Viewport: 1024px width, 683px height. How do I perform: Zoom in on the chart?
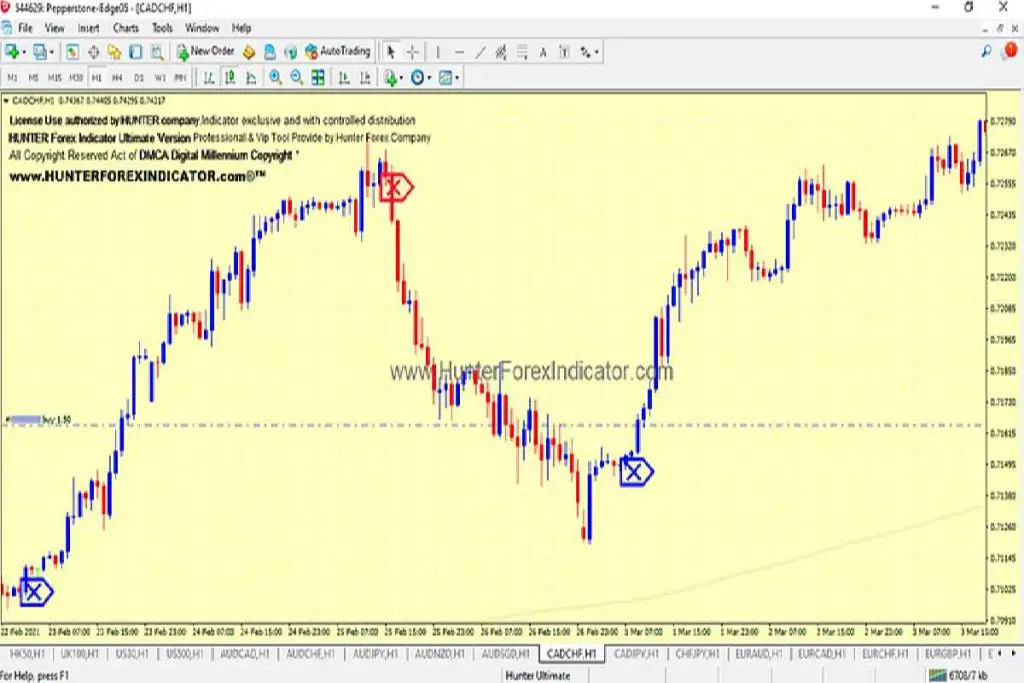coord(276,78)
